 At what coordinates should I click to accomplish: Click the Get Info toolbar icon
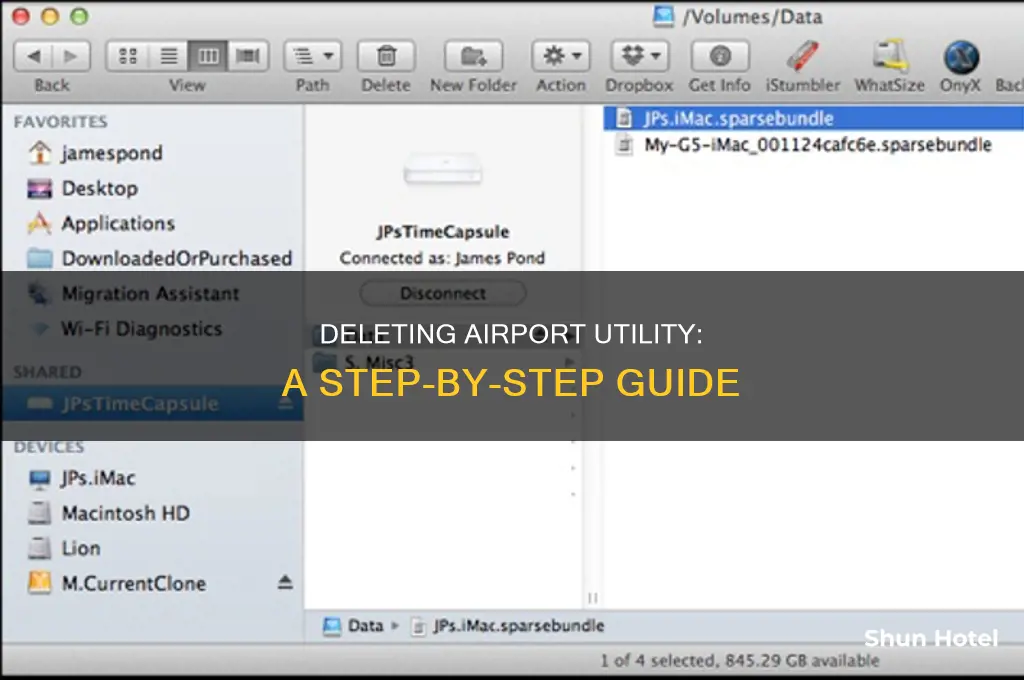pos(720,56)
